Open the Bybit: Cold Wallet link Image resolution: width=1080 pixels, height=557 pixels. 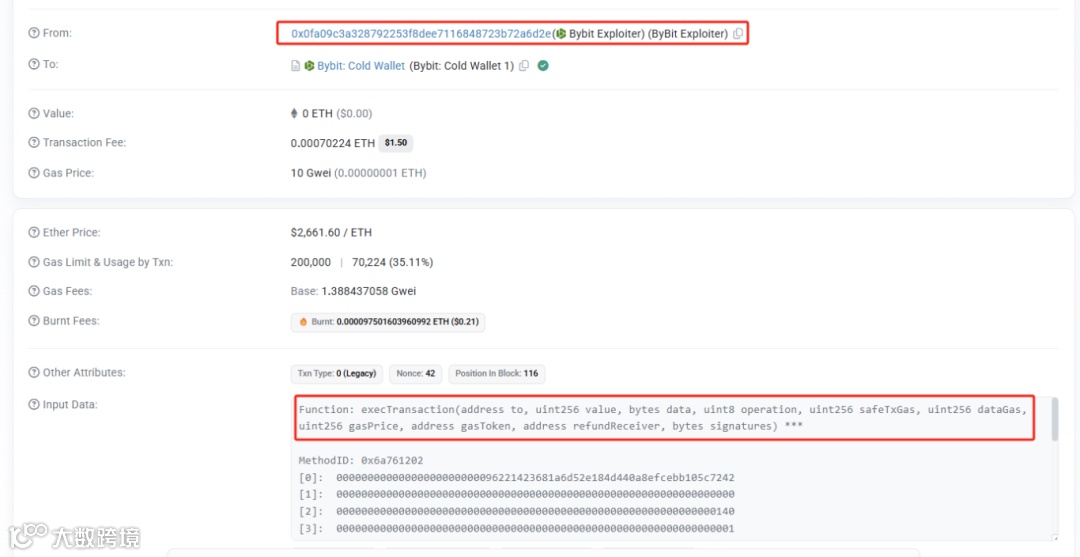click(x=361, y=66)
